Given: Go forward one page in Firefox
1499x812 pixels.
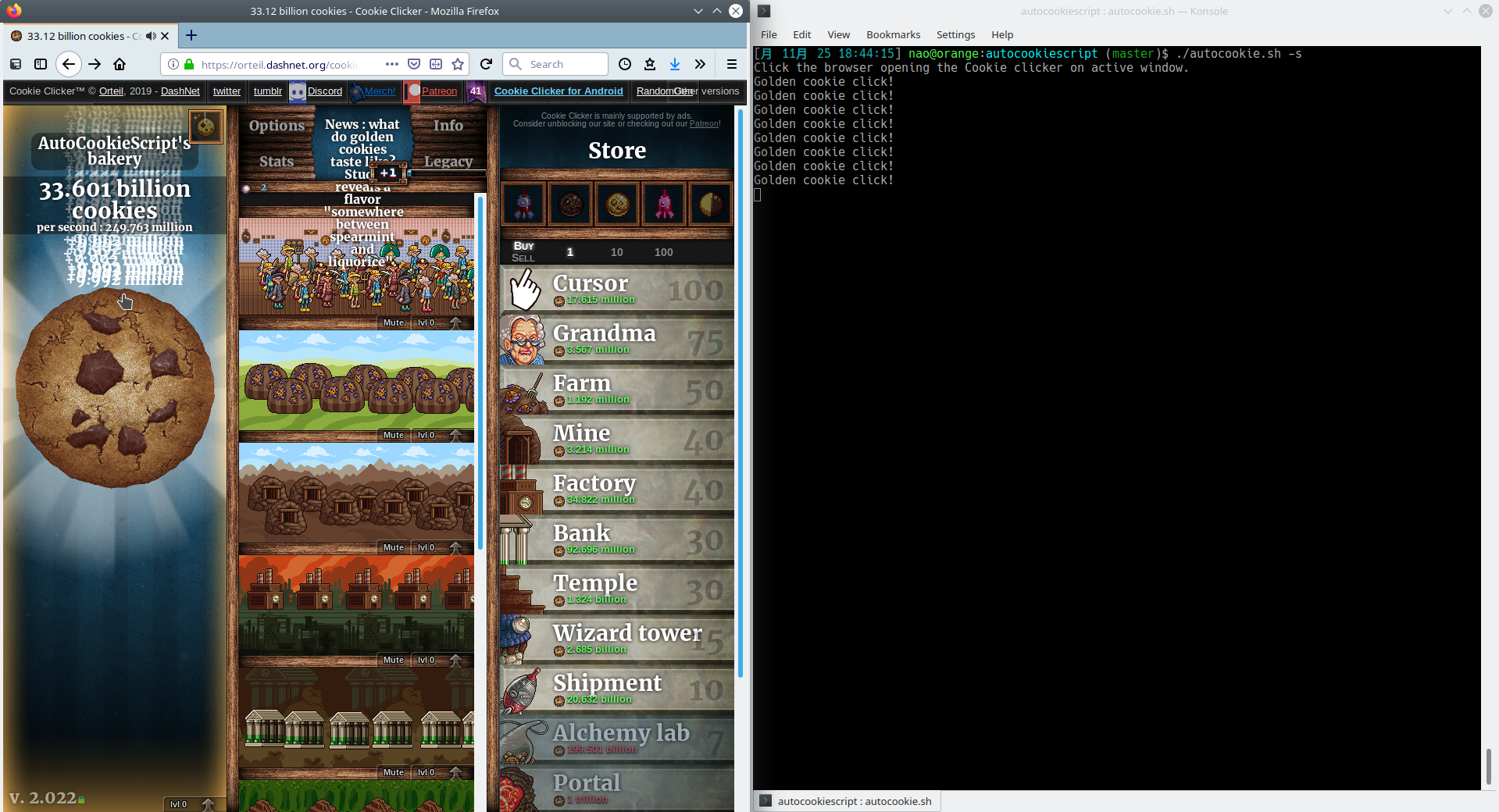Looking at the screenshot, I should pyautogui.click(x=95, y=64).
